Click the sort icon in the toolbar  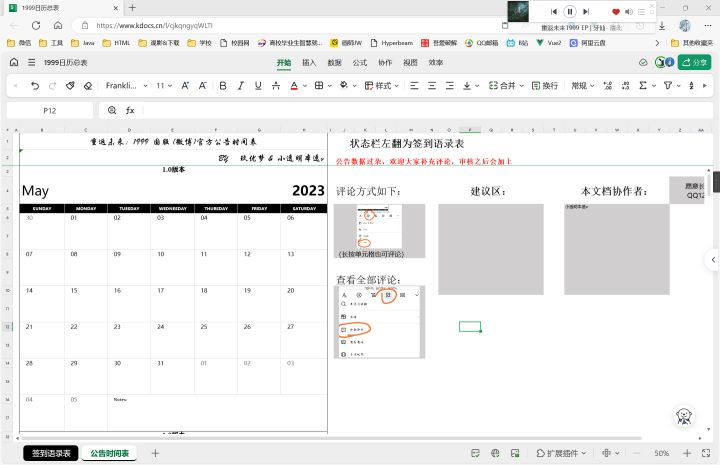(x=691, y=85)
